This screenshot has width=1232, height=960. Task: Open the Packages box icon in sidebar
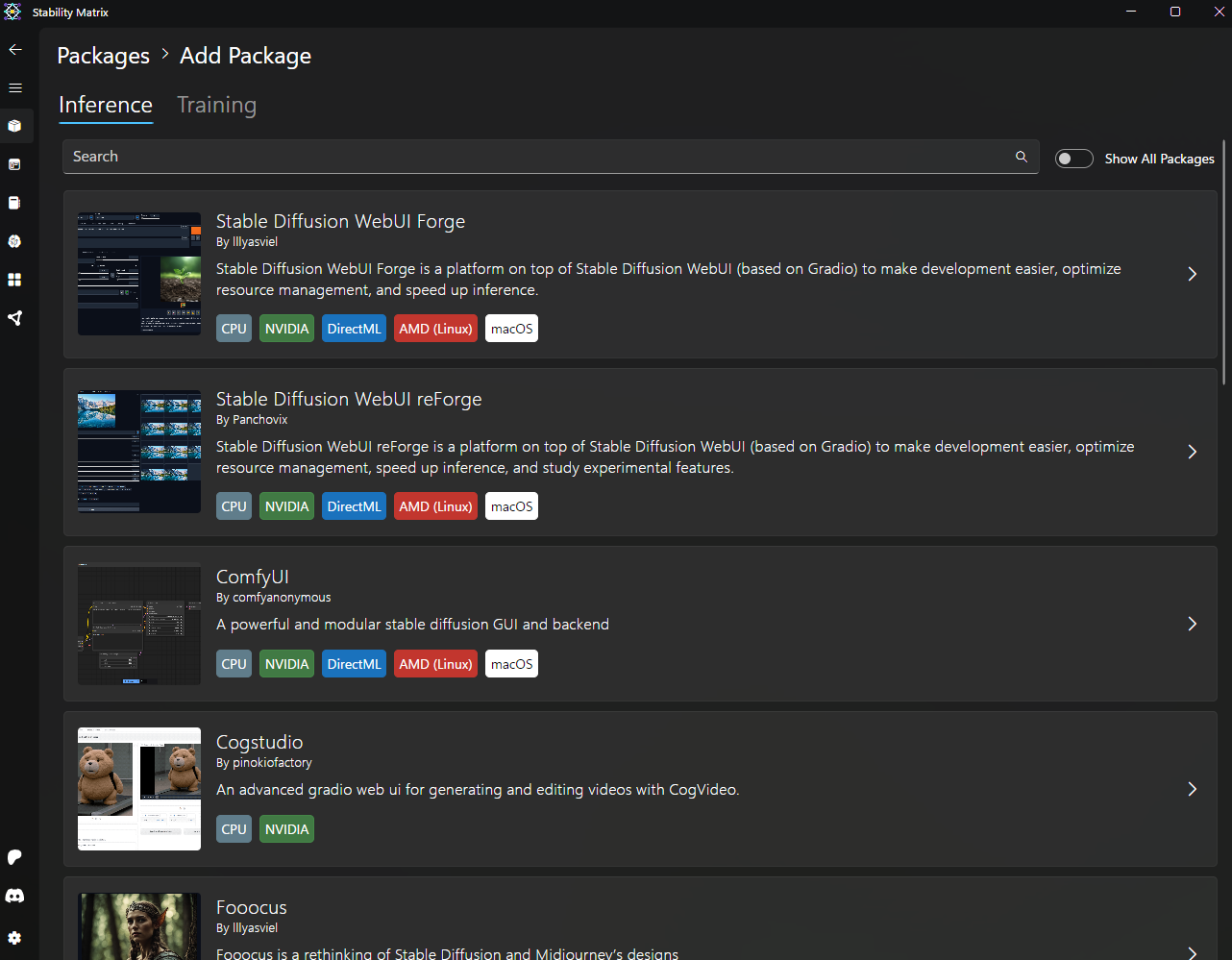point(14,126)
